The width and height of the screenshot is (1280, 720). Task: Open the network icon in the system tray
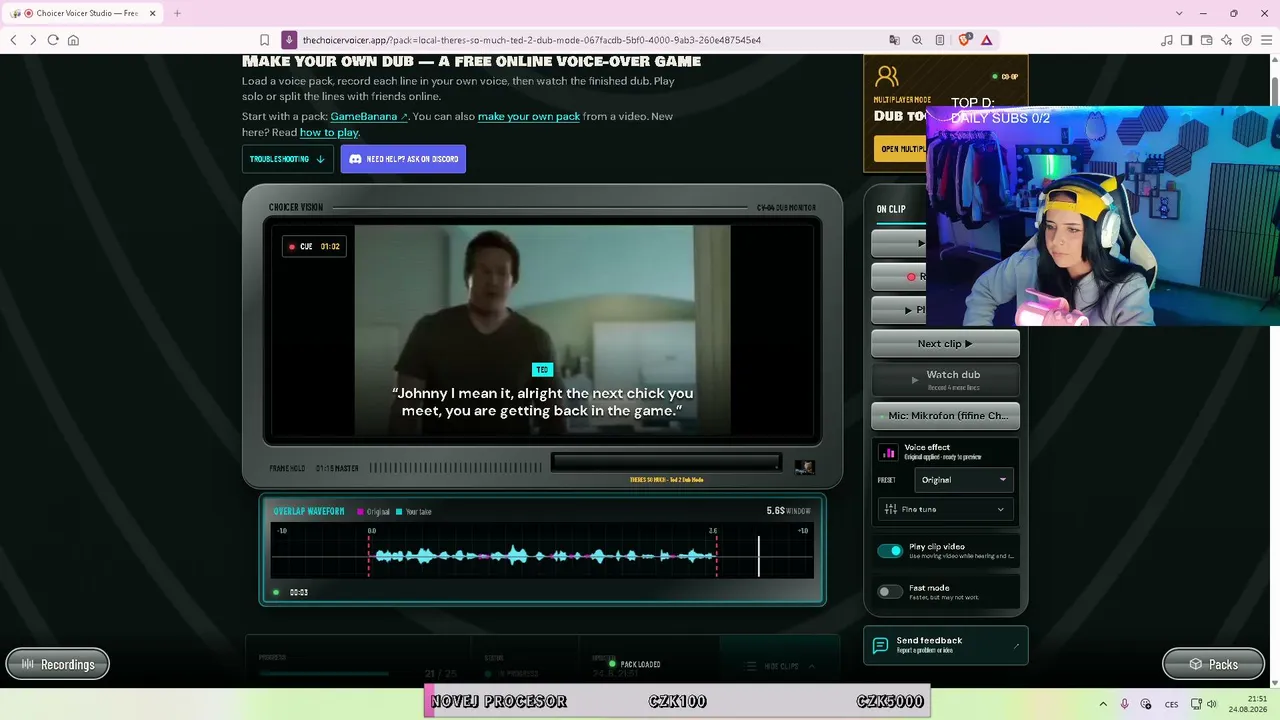(1196, 704)
